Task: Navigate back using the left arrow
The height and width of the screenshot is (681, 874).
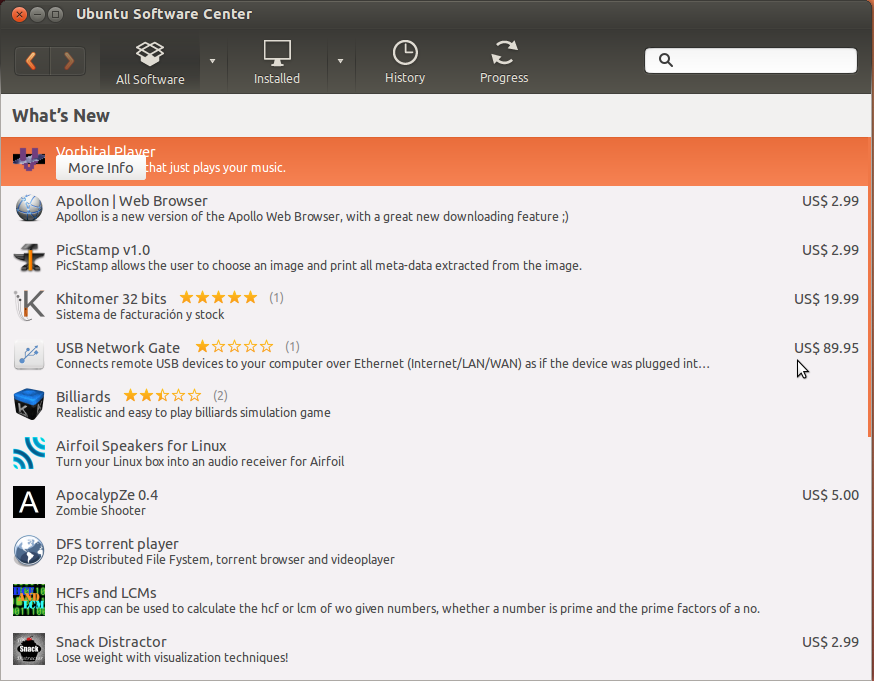Action: coord(31,60)
